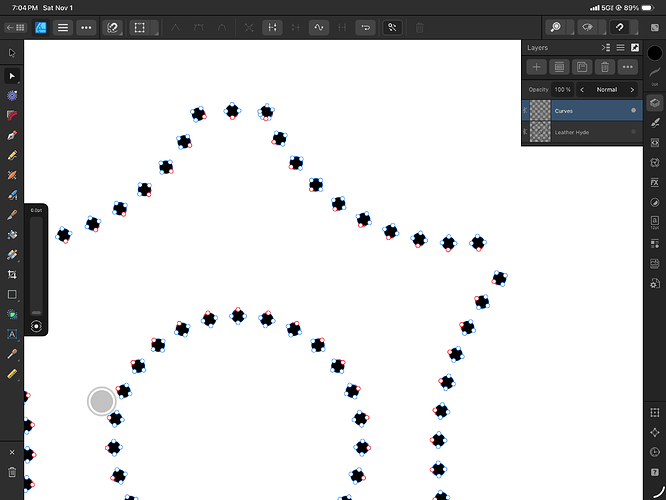The image size is (666, 500).
Task: Choose the Crop tool
Action: point(12,274)
